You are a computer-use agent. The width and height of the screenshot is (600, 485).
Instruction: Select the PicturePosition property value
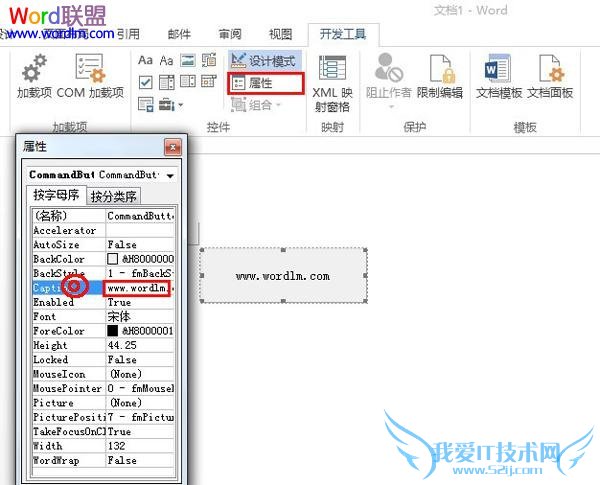tap(140, 417)
